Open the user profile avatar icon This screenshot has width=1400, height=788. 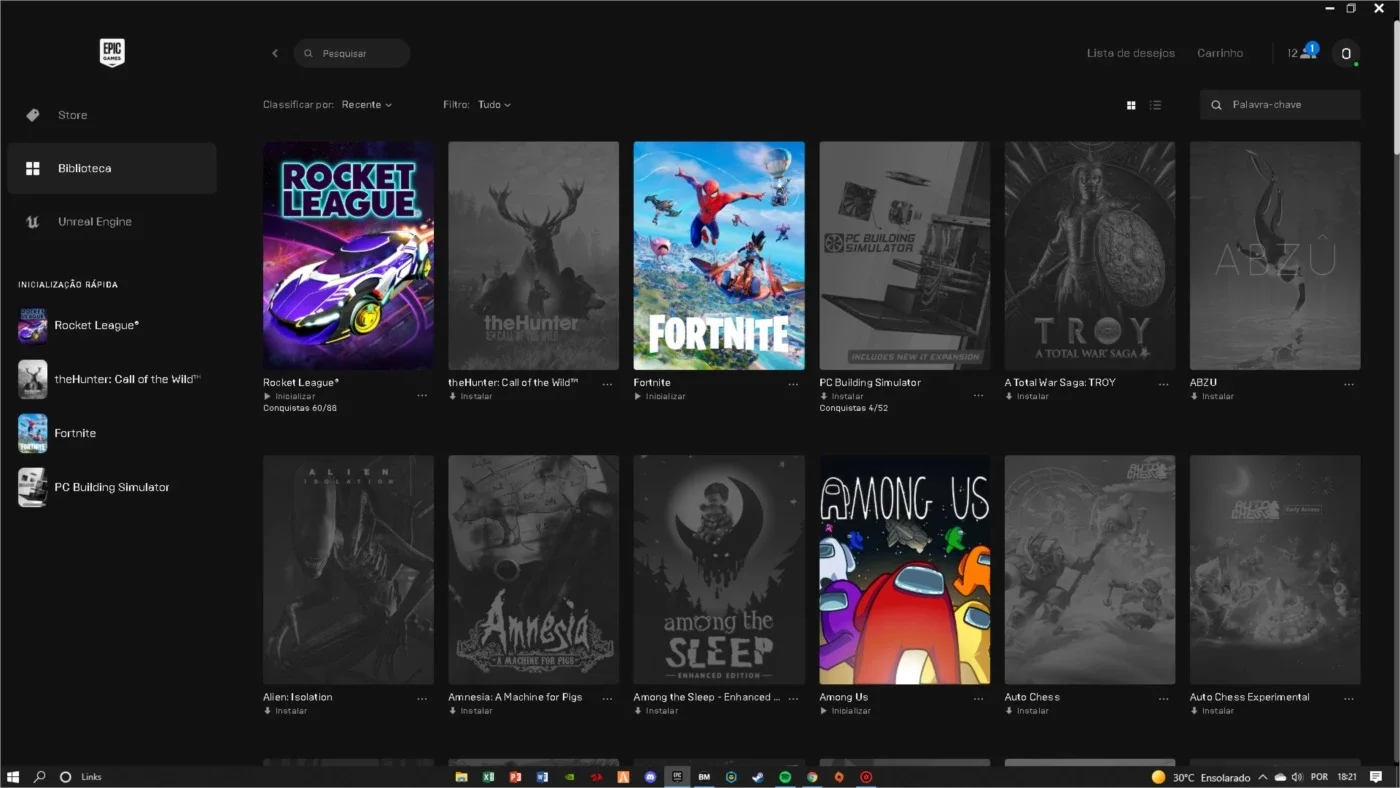pyautogui.click(x=1346, y=53)
